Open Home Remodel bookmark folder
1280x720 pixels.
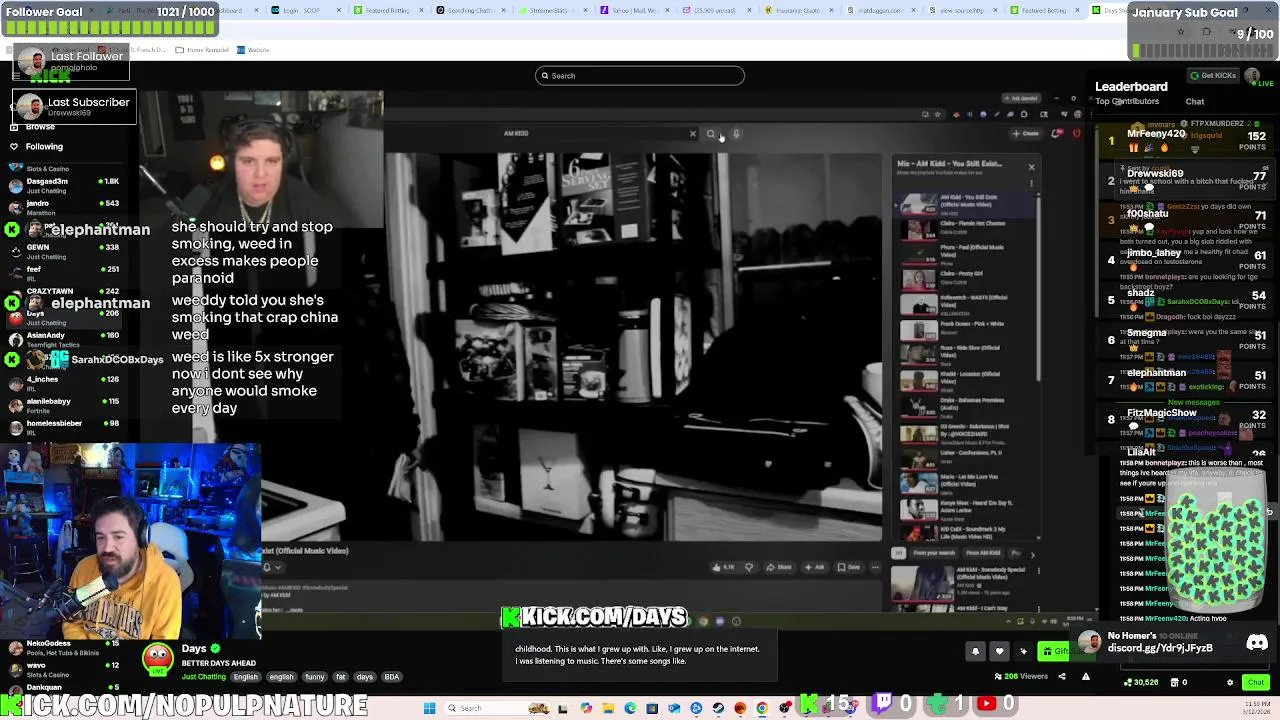pos(203,50)
